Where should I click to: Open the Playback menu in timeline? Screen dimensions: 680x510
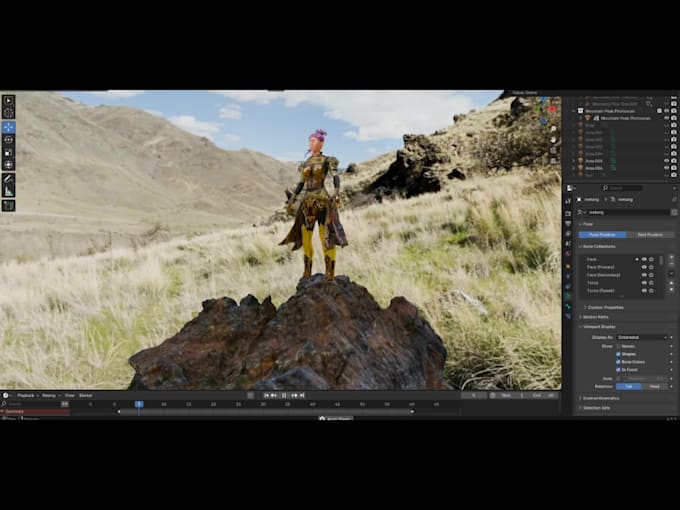[27, 395]
